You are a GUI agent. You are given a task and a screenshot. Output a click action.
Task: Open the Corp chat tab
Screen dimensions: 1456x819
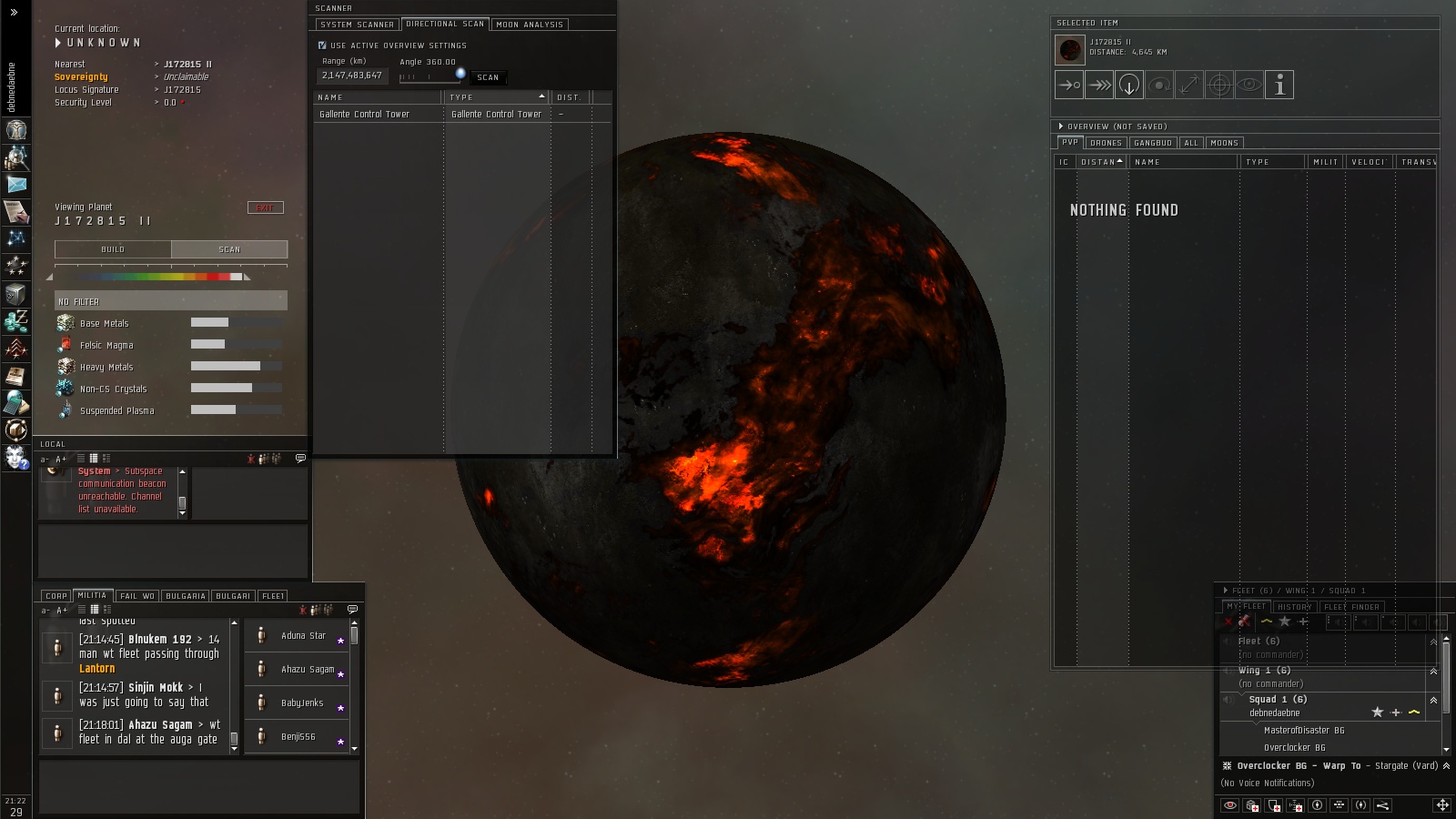[56, 596]
